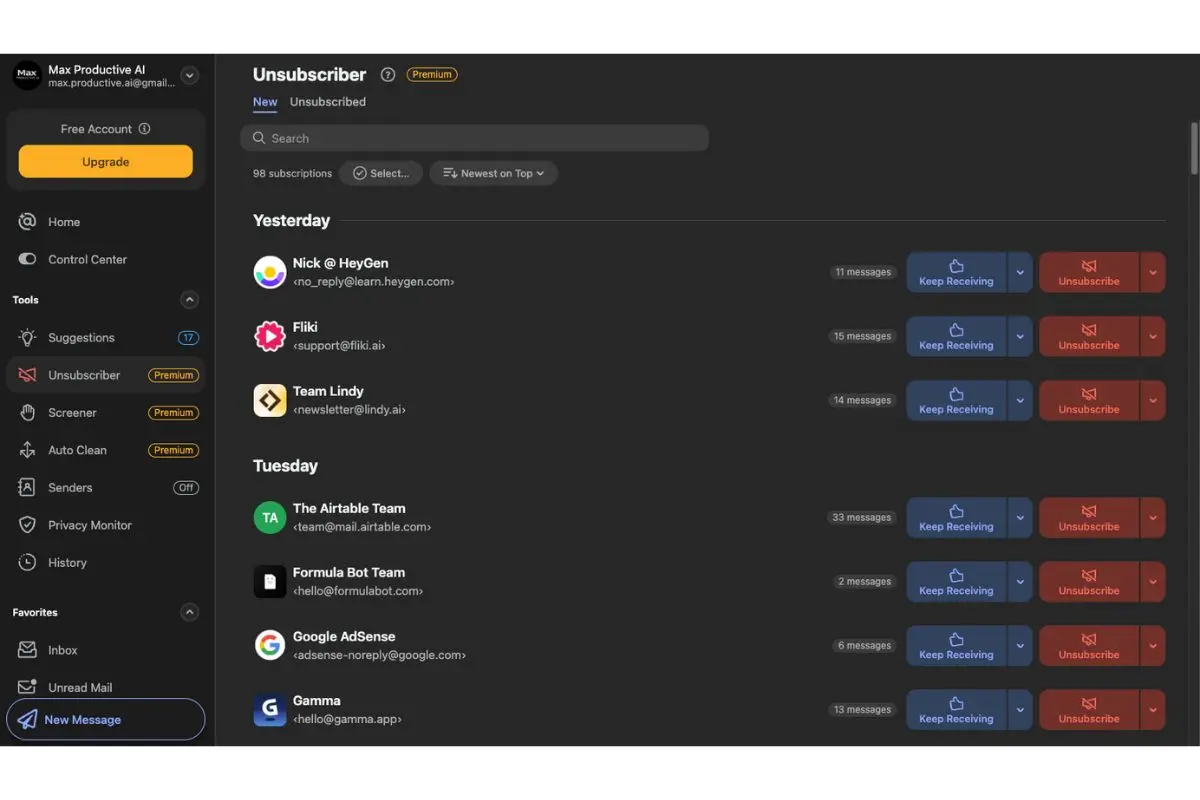Viewport: 1200px width, 800px height.
Task: Collapse the Favorites section
Action: (189, 612)
